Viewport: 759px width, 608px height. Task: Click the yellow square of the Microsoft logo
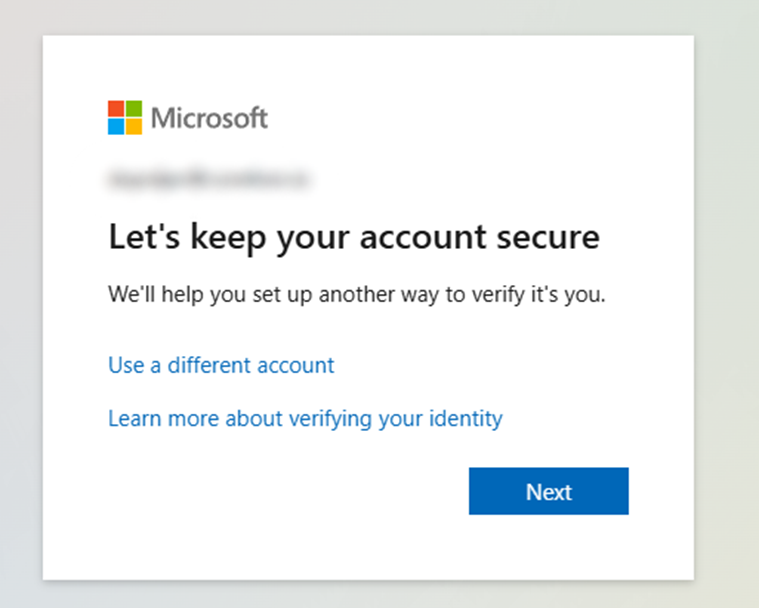pyautogui.click(x=134, y=126)
